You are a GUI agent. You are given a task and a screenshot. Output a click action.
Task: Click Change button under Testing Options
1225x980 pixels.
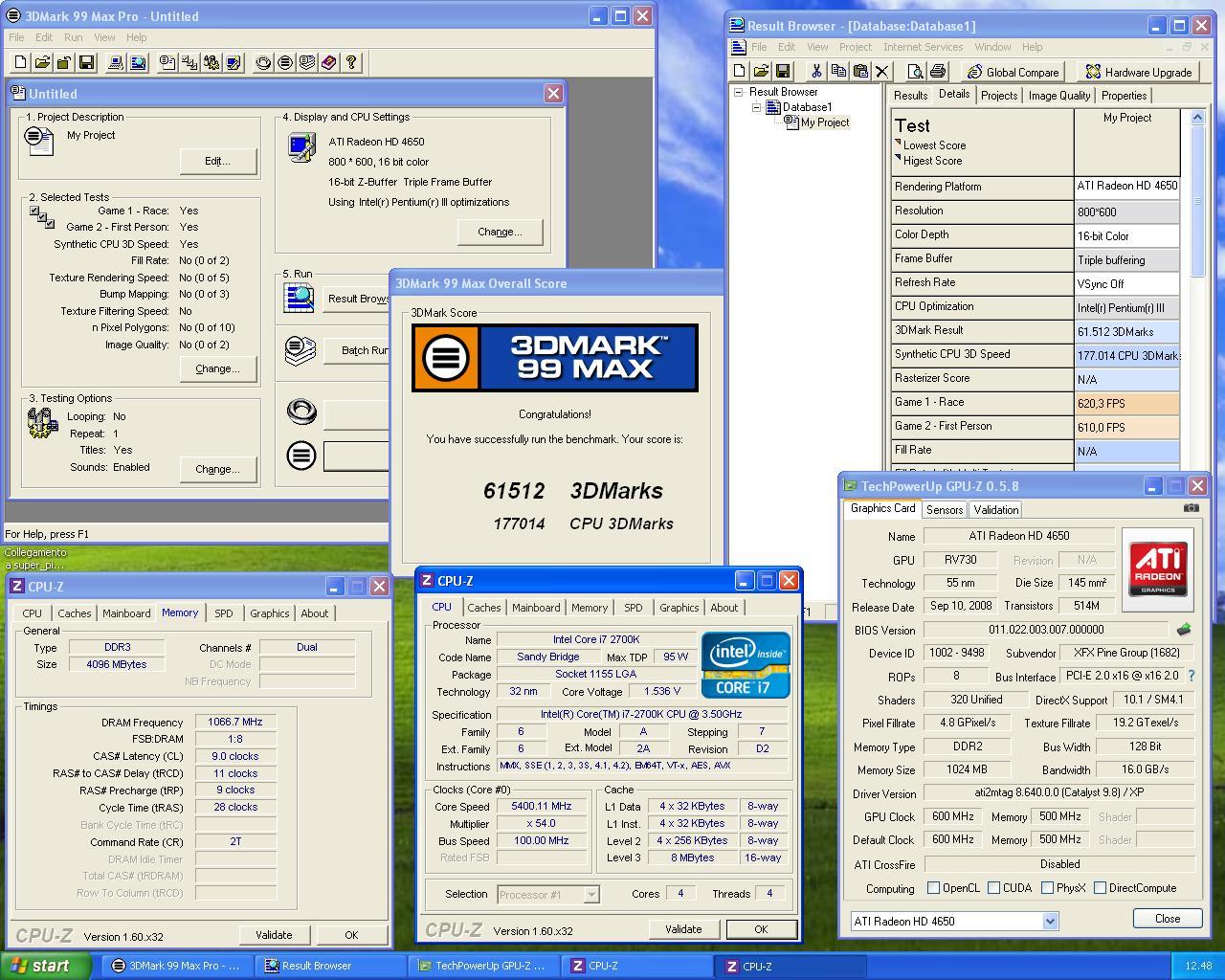pos(217,469)
